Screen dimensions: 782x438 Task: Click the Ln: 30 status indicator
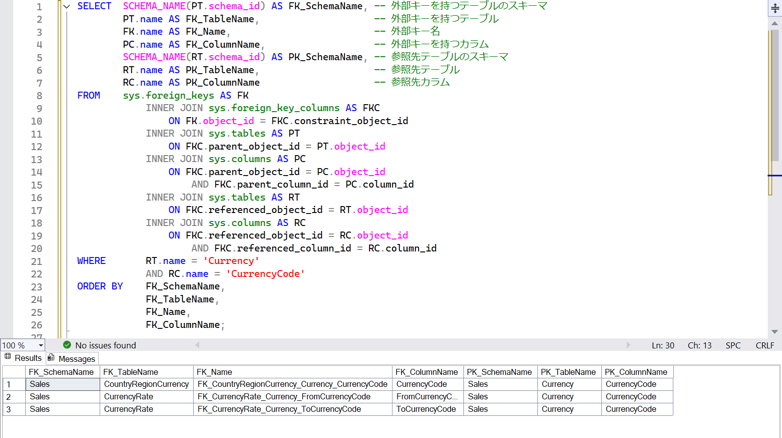coord(663,345)
